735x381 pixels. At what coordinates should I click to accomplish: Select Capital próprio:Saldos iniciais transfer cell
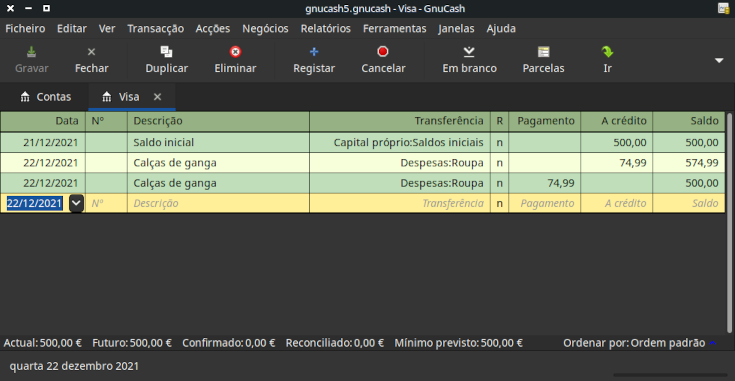click(x=400, y=142)
